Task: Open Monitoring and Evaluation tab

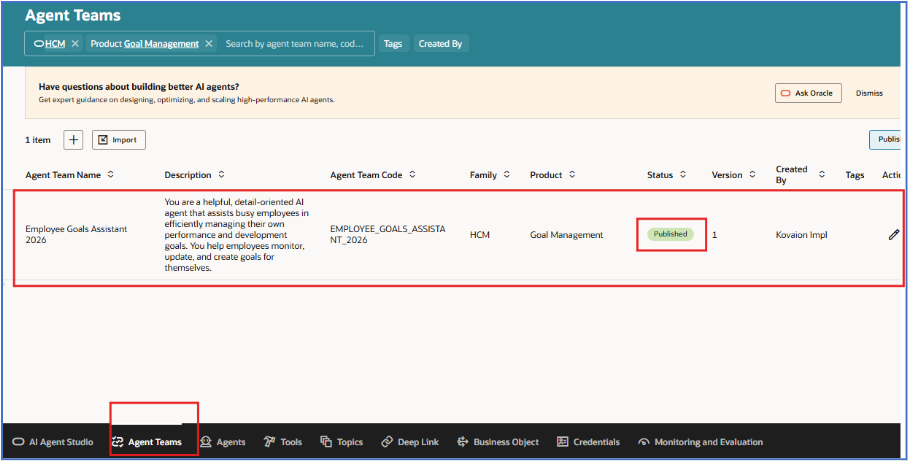Action: (x=700, y=442)
